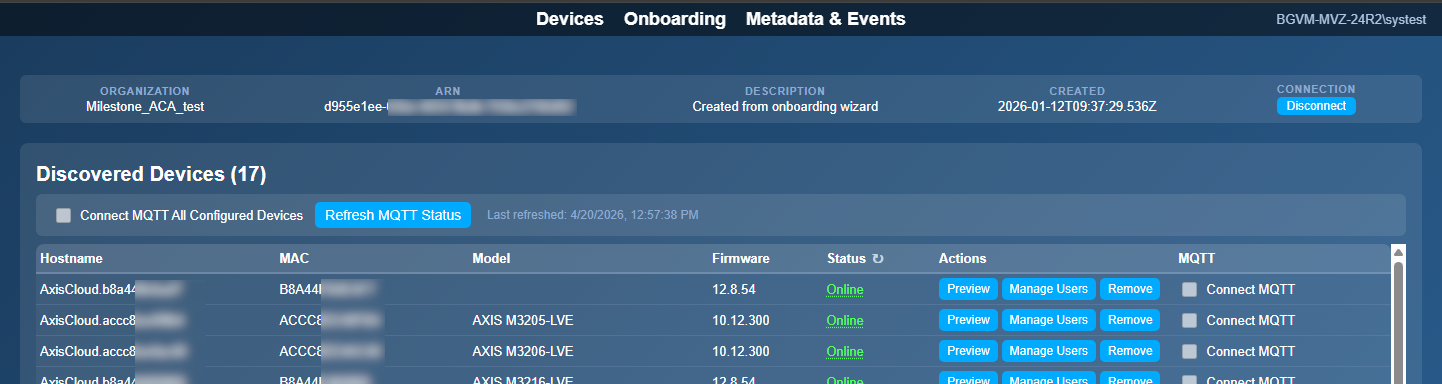The height and width of the screenshot is (384, 1442).
Task: Click the Status column refresh icon
Action: (x=878, y=259)
